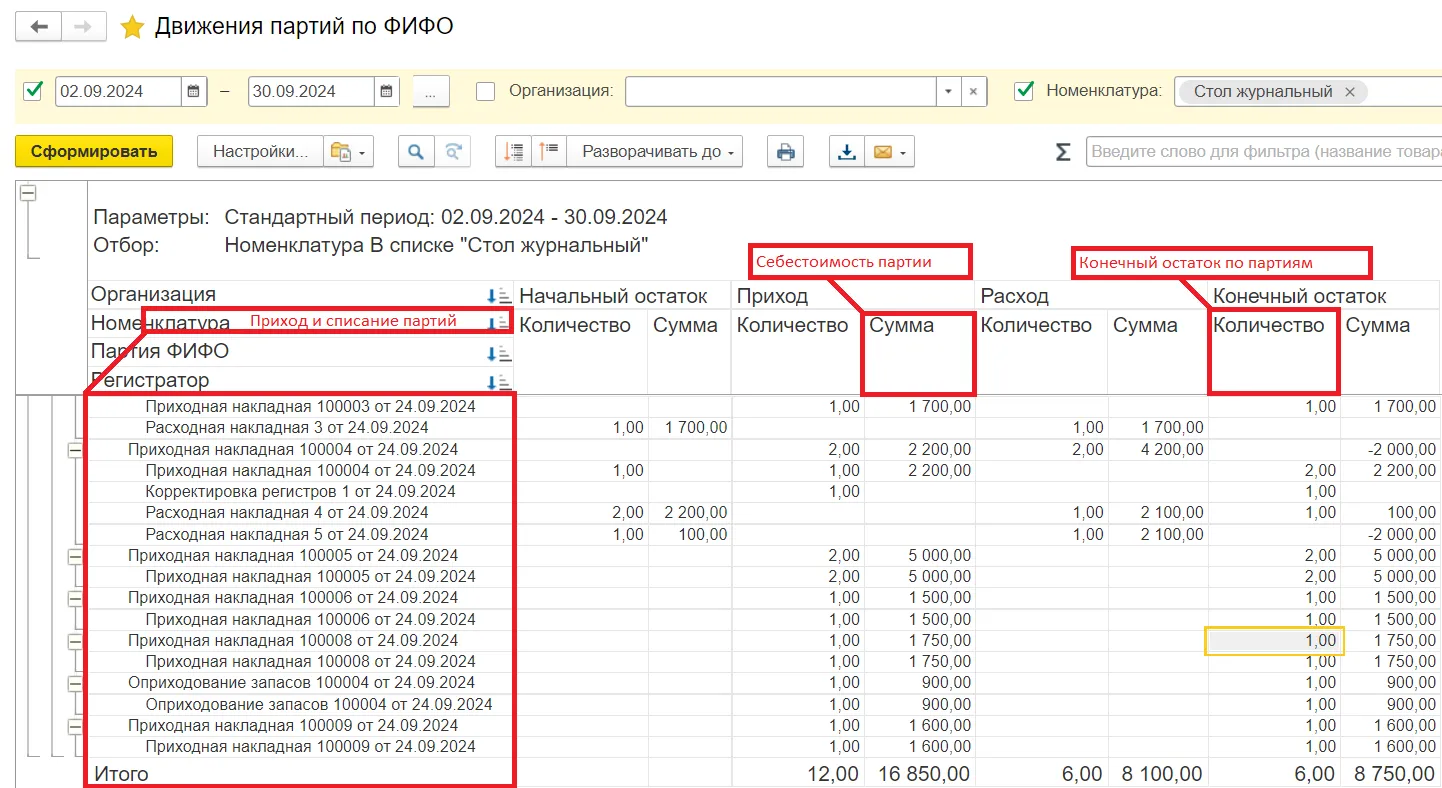Viewport: 1442px width, 788px height.
Task: Click the sigma sum icon
Action: coord(1063,152)
